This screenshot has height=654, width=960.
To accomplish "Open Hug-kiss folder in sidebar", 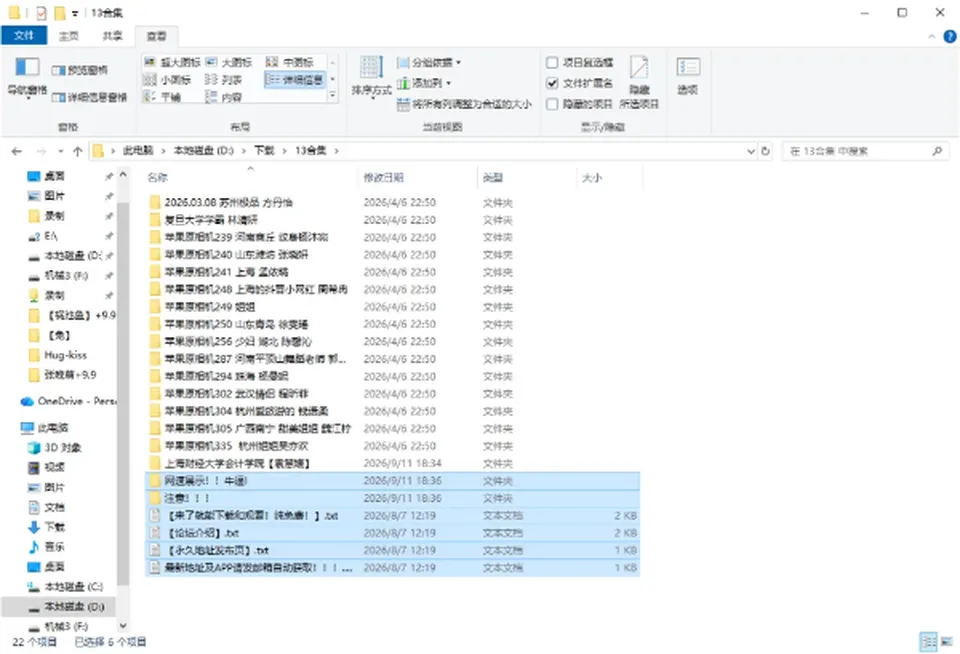I will click(x=58, y=355).
